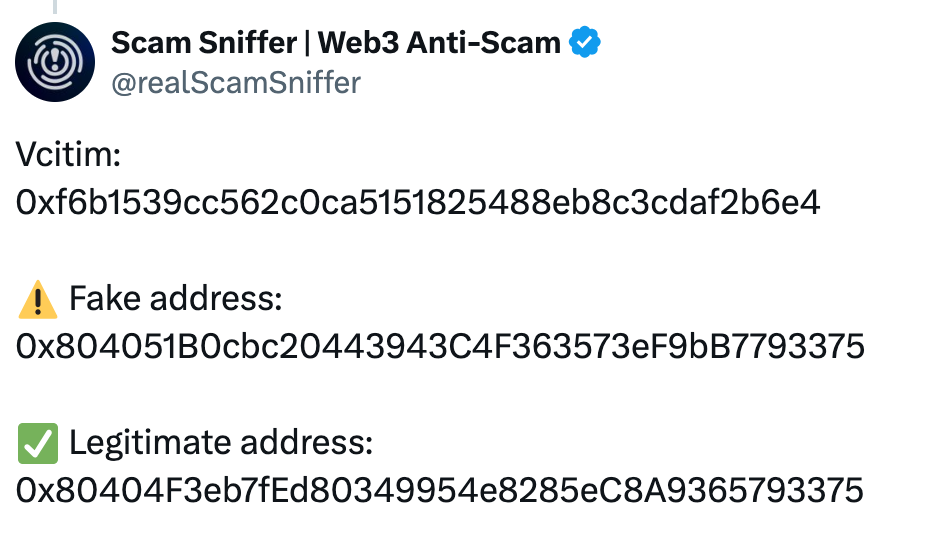Click the blue verified badge

point(584,43)
